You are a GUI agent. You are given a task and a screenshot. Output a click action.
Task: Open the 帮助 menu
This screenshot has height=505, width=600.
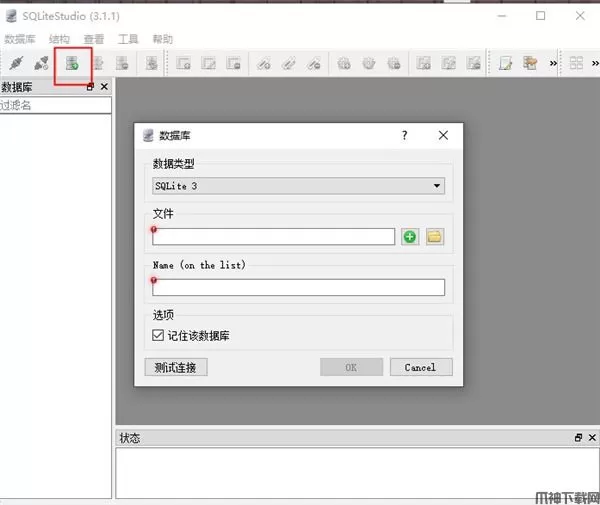(163, 39)
